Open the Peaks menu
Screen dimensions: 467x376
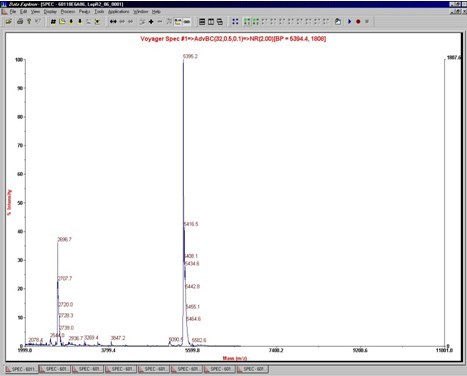[x=85, y=12]
